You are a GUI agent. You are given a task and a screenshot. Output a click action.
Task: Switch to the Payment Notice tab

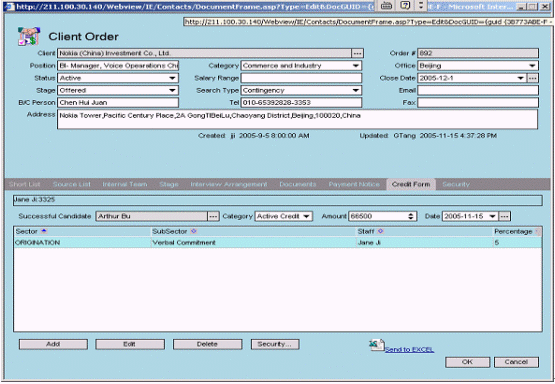pyautogui.click(x=354, y=184)
